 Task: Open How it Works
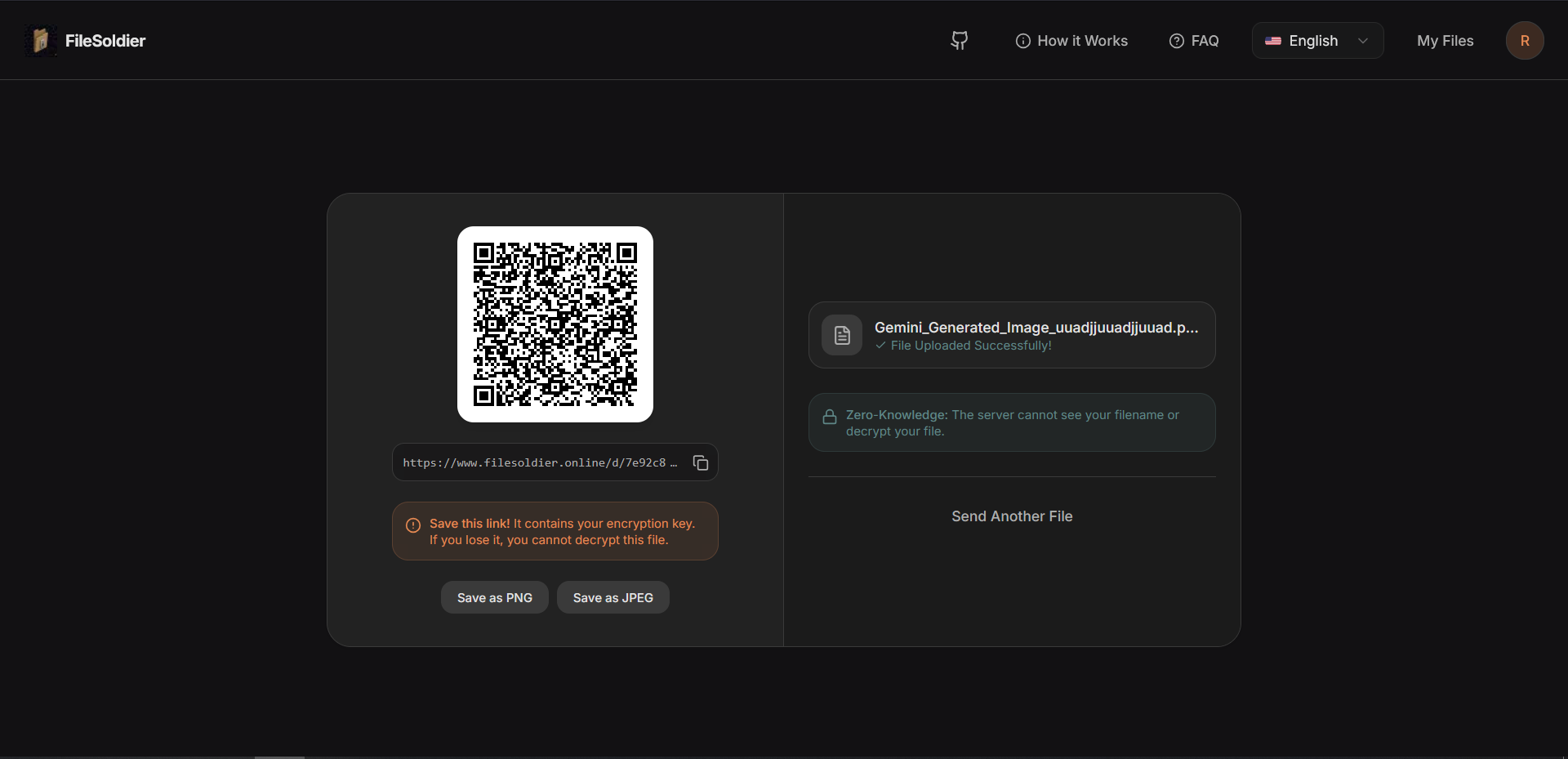[x=1083, y=40]
